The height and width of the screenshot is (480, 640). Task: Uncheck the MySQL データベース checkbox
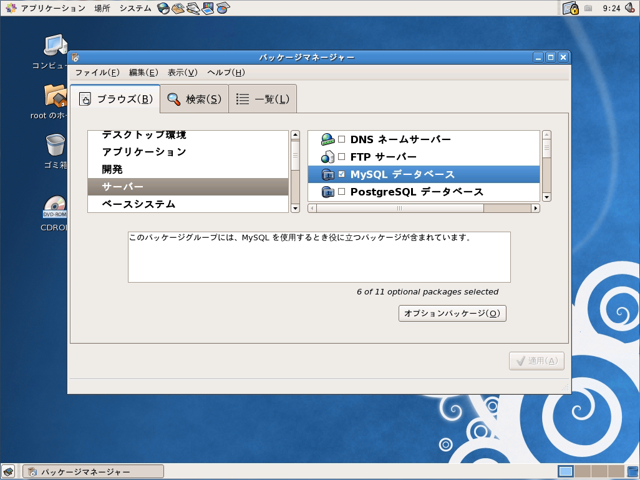coord(342,174)
